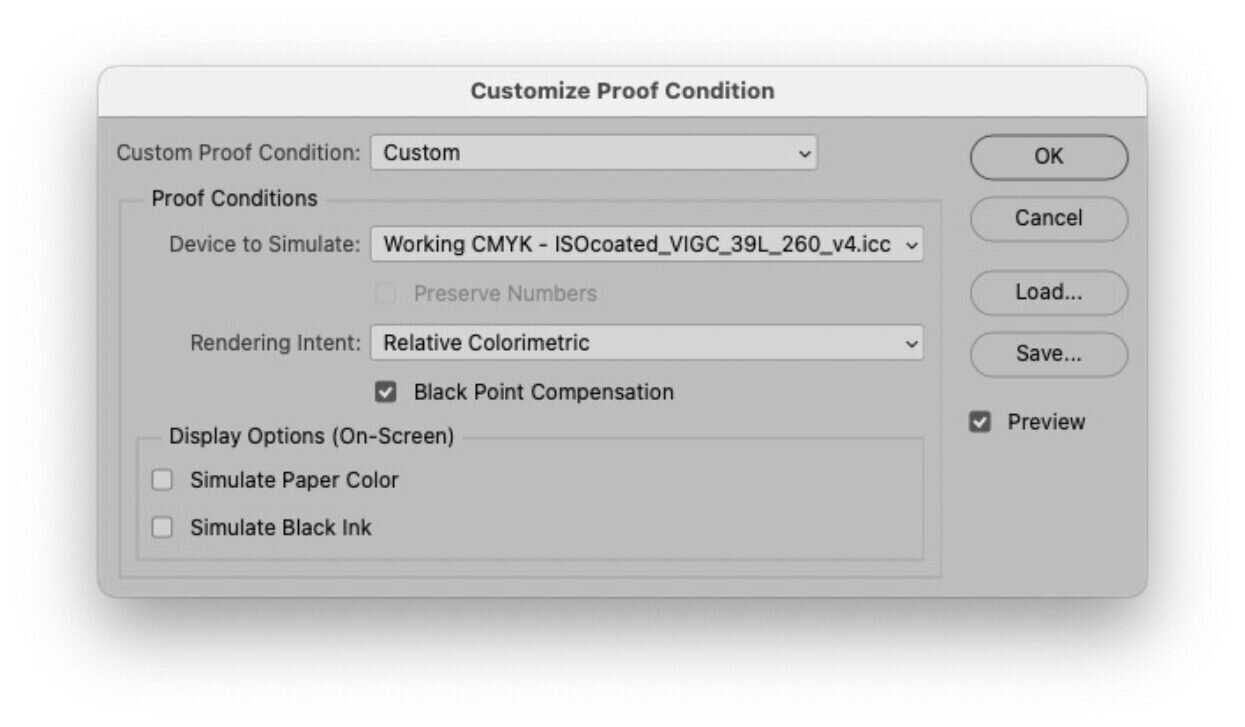Click the Save... button
This screenshot has height=727, width=1245.
(1048, 354)
